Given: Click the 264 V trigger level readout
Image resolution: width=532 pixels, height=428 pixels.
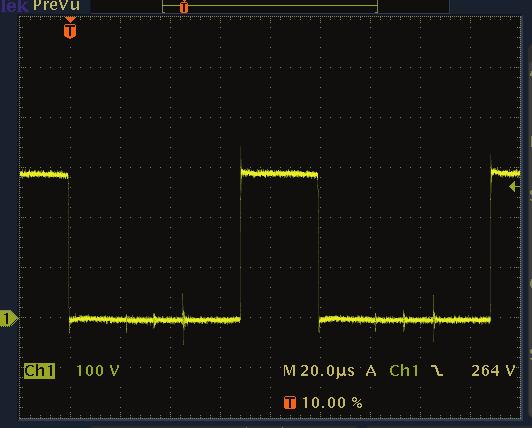Looking at the screenshot, I should click(x=493, y=371).
